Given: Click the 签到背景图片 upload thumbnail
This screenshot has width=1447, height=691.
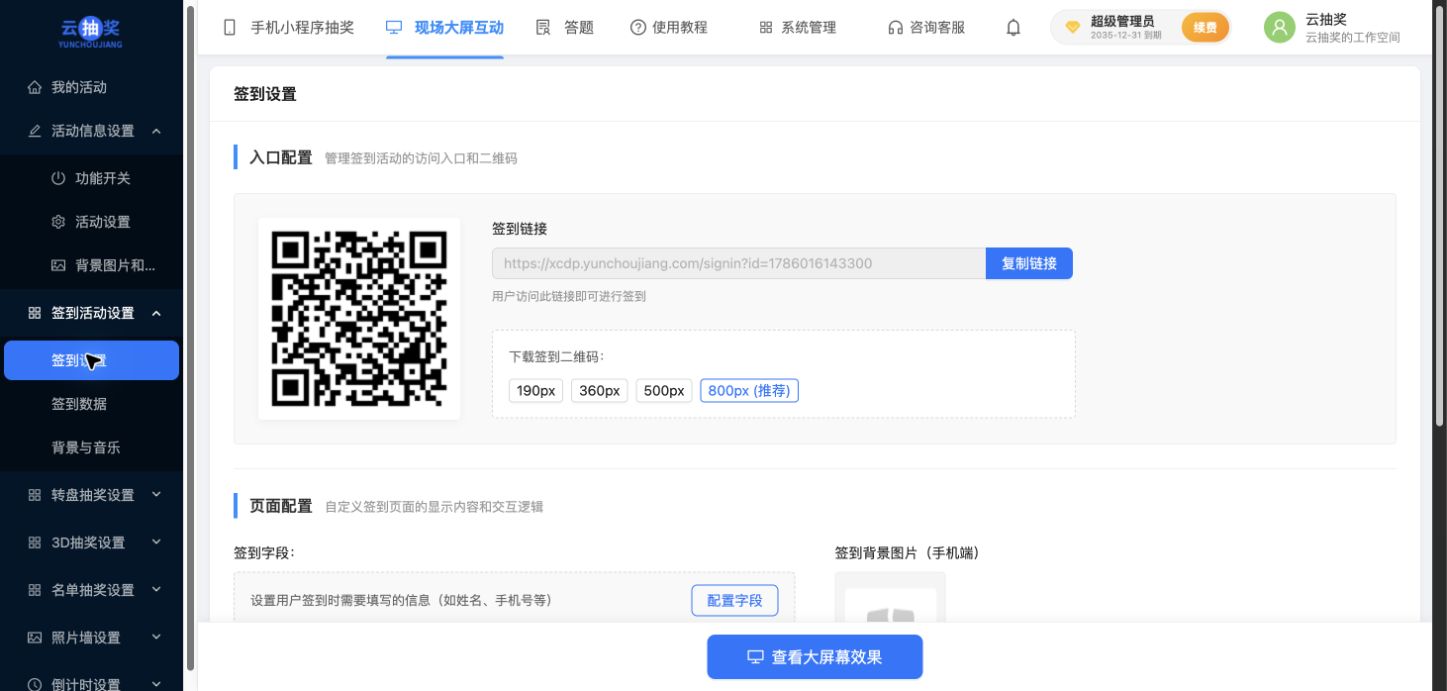Looking at the screenshot, I should (890, 598).
